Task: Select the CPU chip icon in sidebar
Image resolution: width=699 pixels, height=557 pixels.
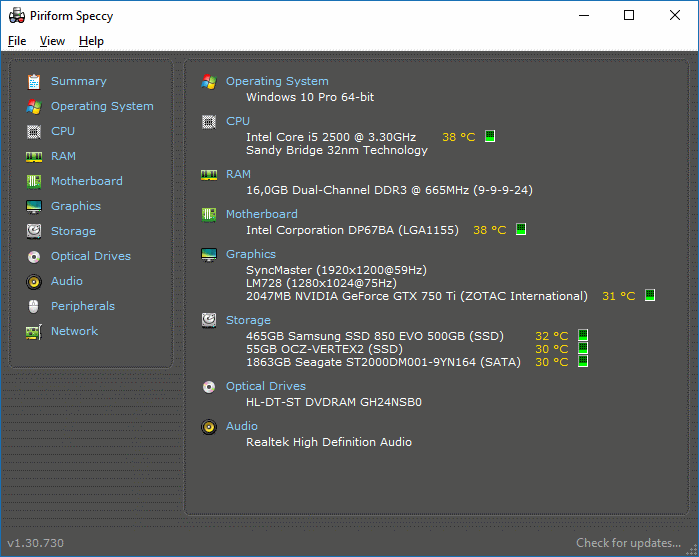Action: click(x=34, y=132)
